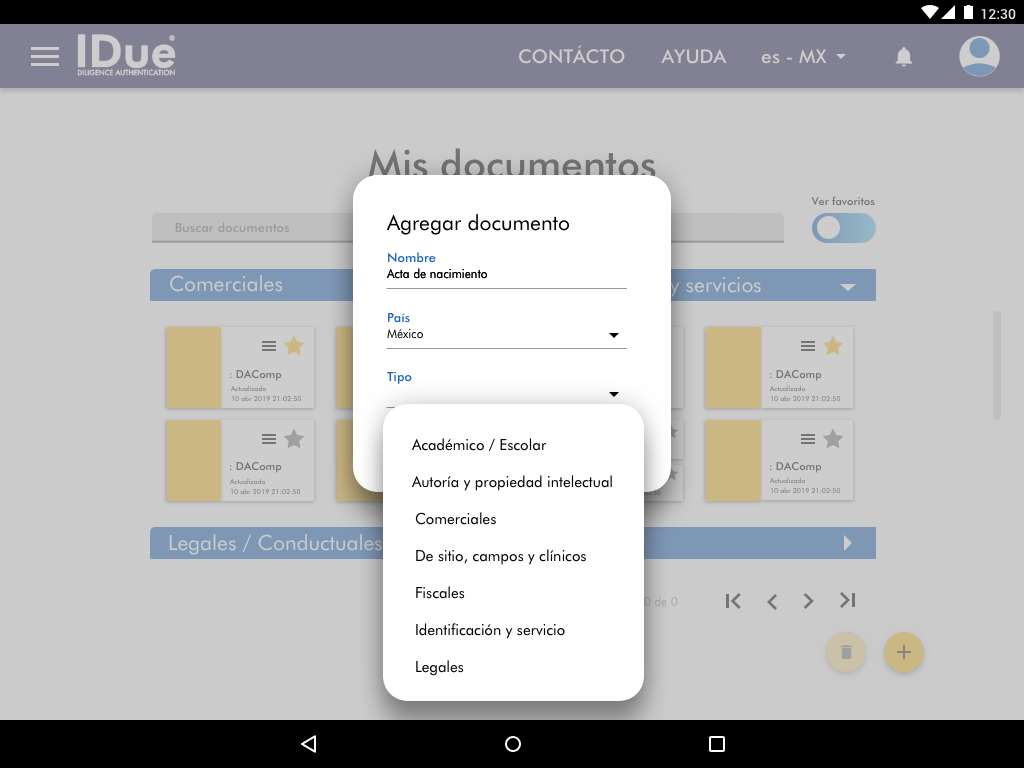Open the user profile avatar
This screenshot has height=768, width=1024.
[979, 57]
